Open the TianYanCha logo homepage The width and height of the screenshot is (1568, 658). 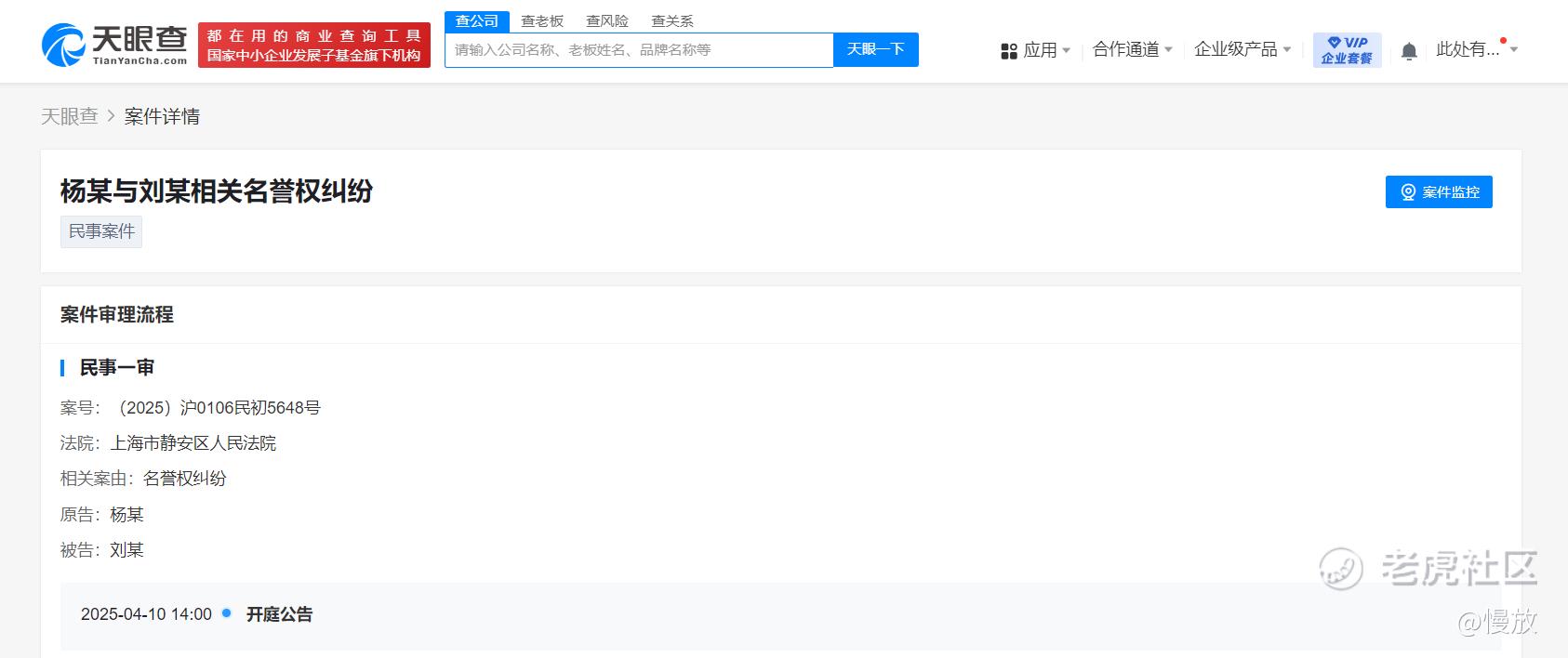coord(114,45)
